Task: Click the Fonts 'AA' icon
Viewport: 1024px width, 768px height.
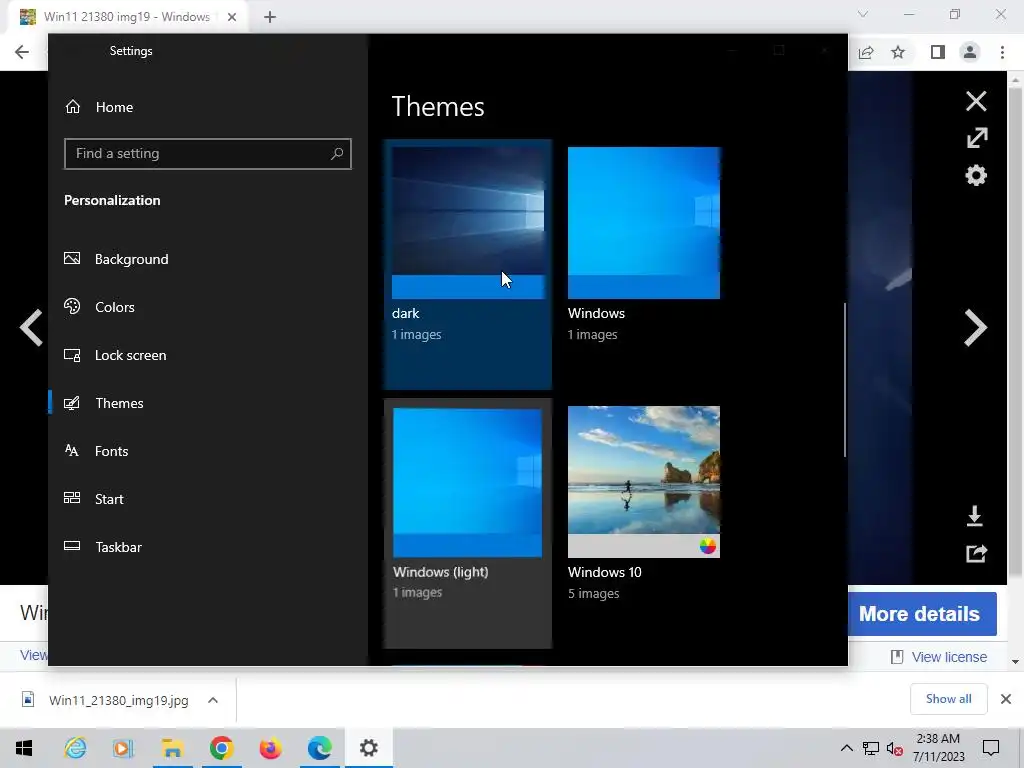Action: coord(72,450)
